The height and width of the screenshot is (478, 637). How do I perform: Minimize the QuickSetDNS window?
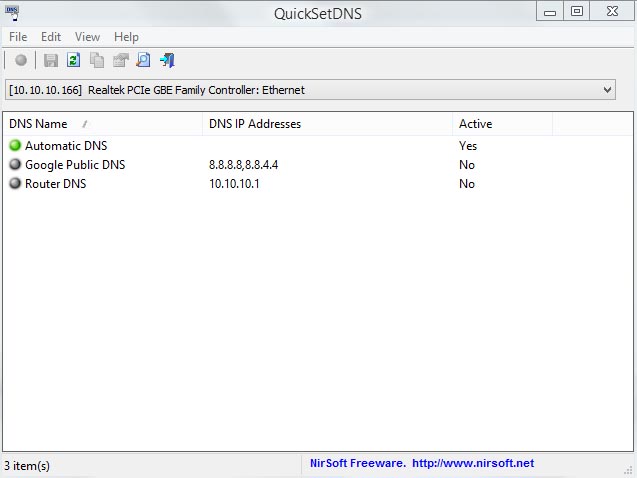click(550, 11)
